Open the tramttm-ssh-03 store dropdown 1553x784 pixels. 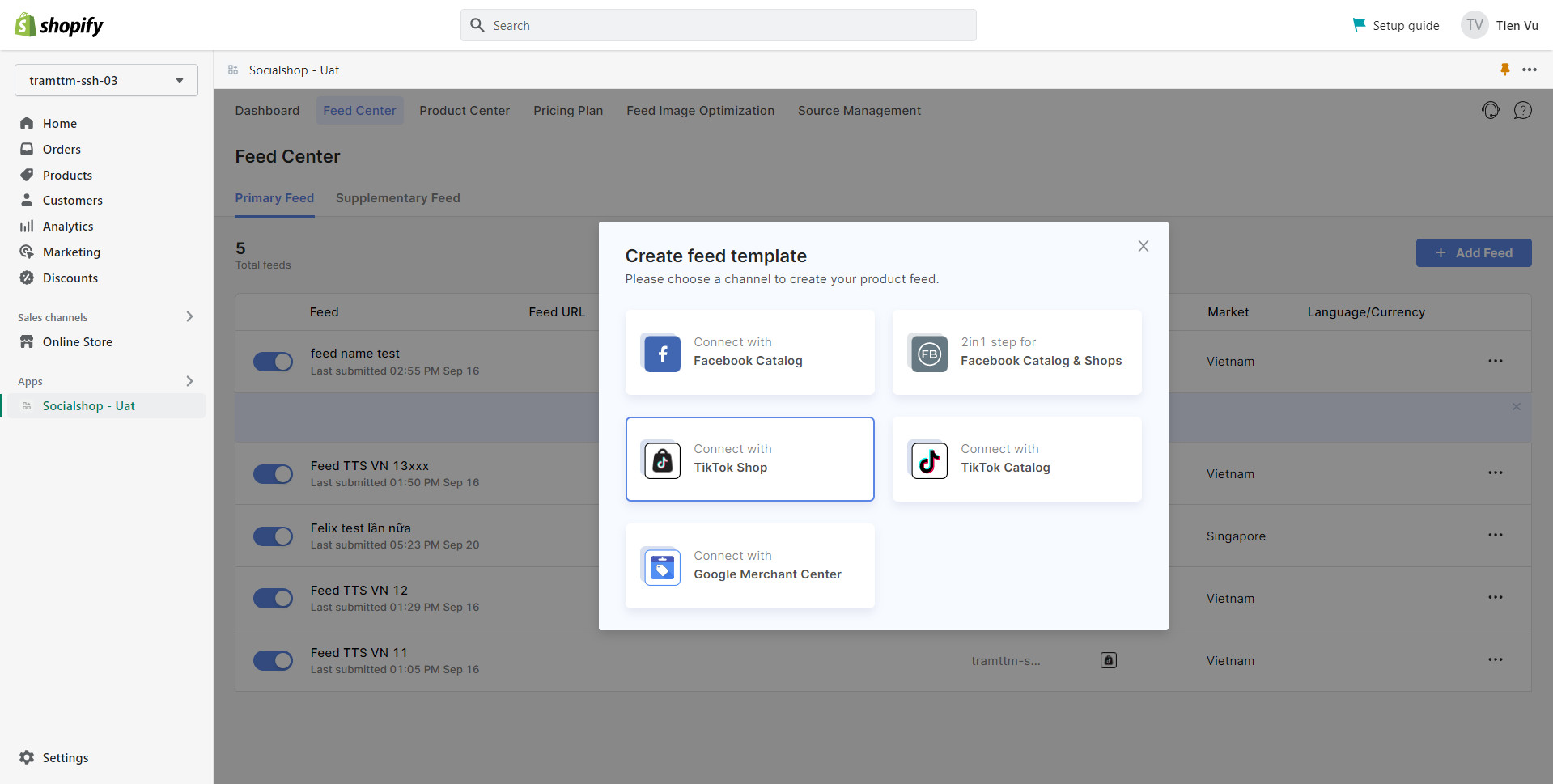tap(106, 80)
